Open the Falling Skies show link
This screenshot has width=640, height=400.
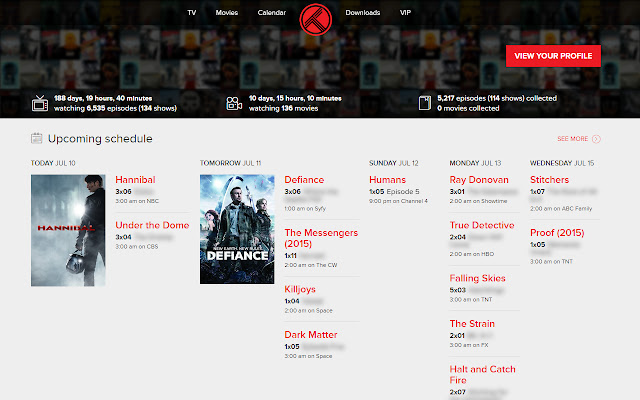pyautogui.click(x=477, y=278)
